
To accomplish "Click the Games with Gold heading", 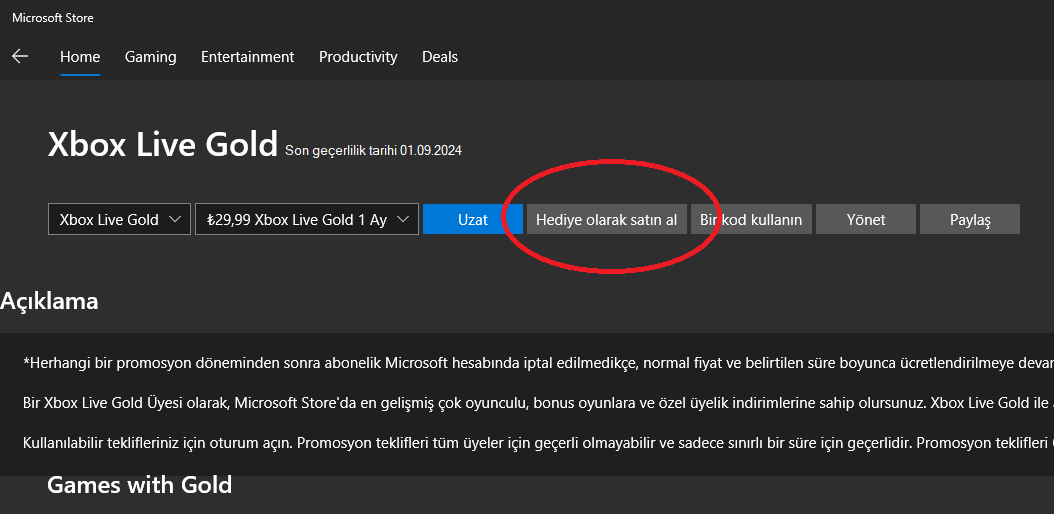I will 139,484.
